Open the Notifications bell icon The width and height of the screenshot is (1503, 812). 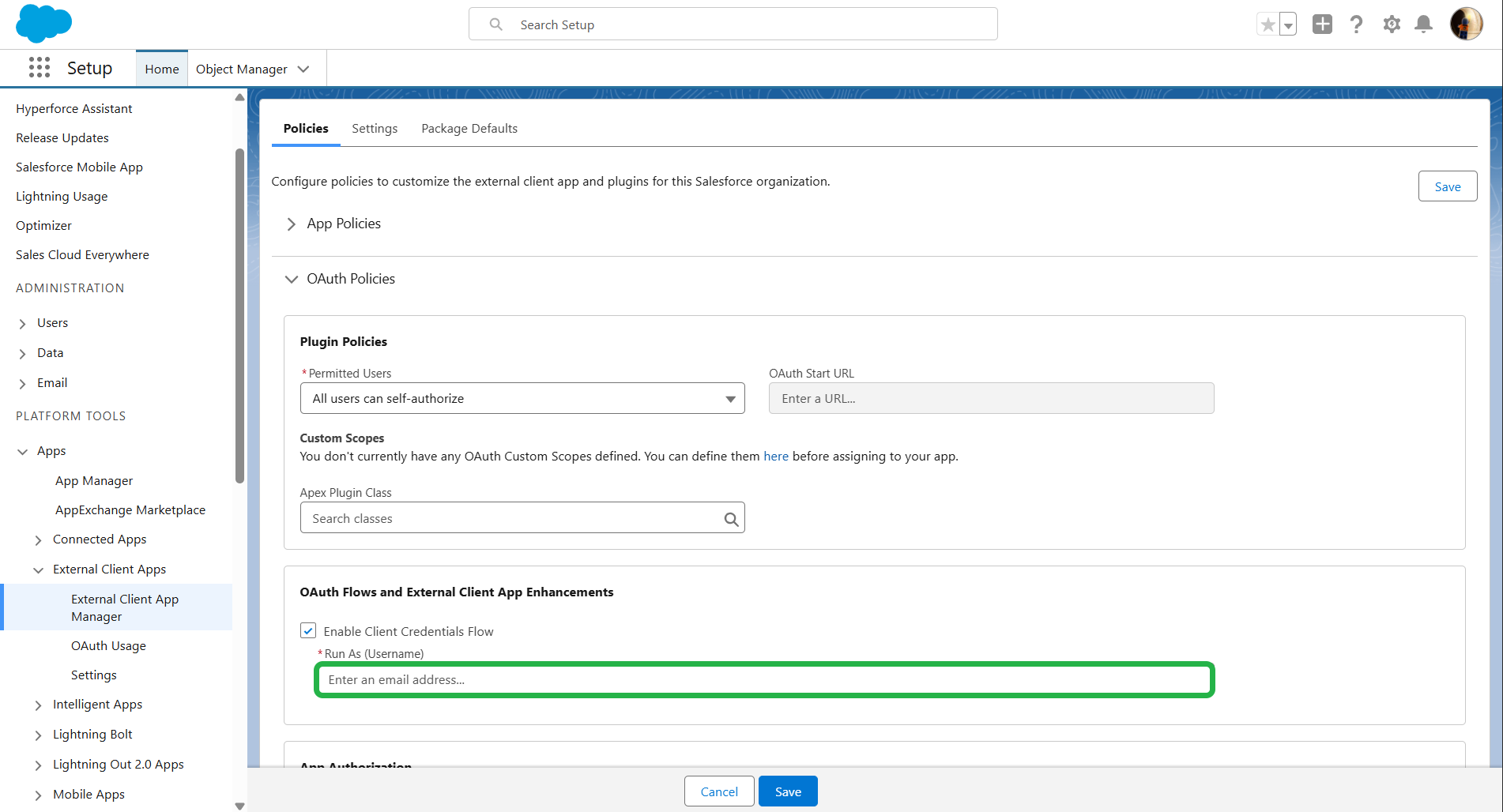click(1423, 24)
